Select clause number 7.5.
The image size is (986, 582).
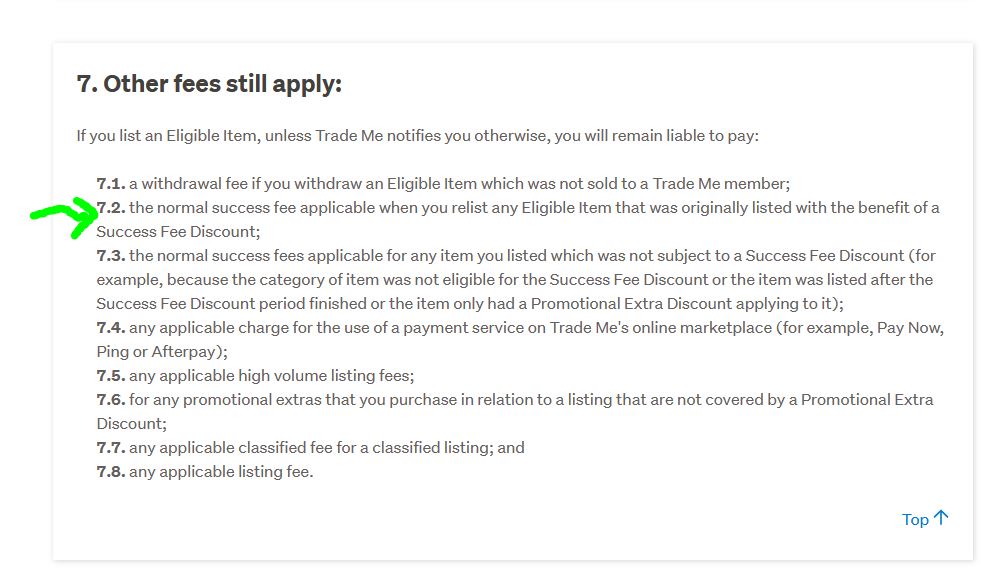[110, 376]
